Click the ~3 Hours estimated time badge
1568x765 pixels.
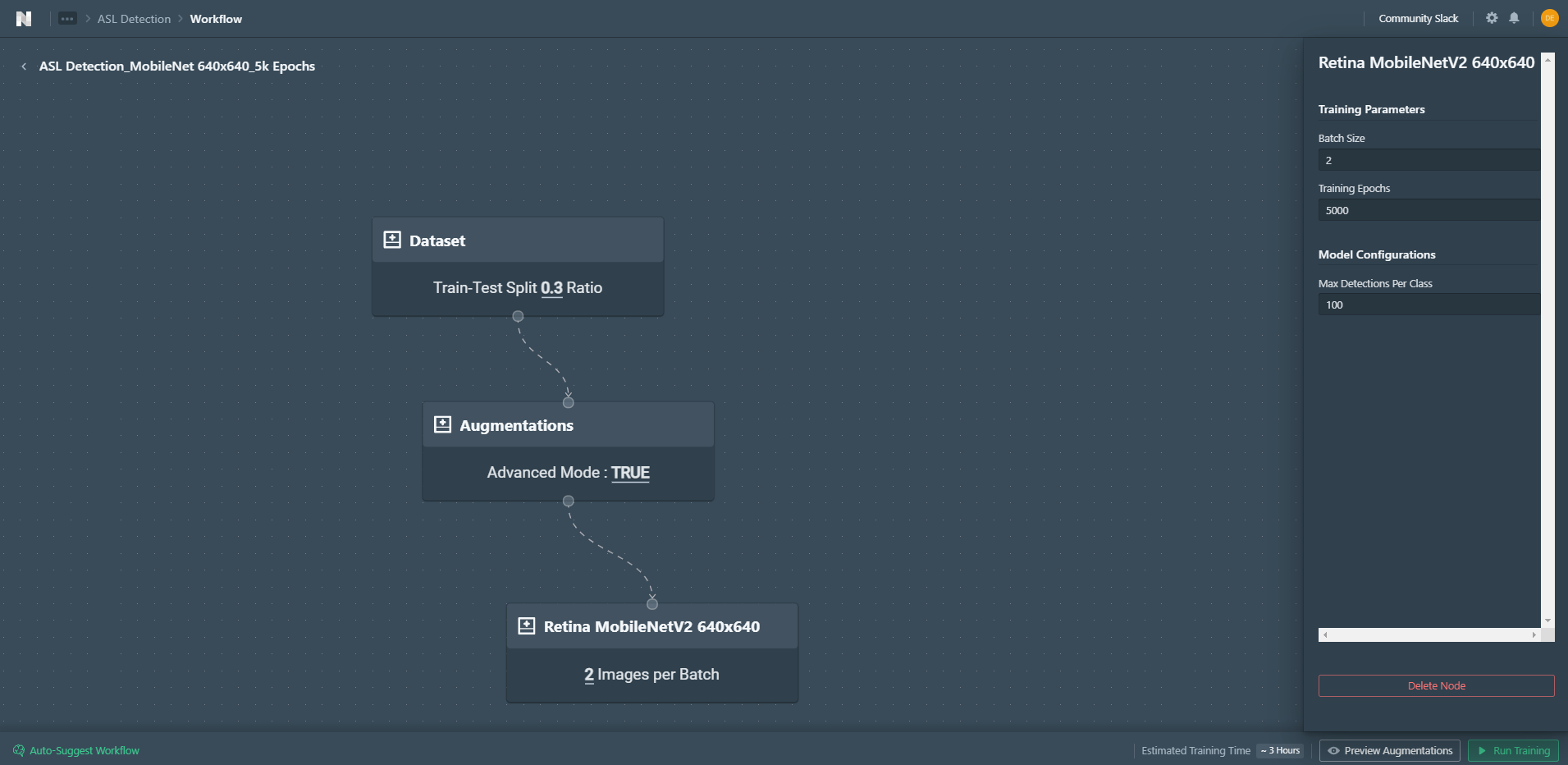1280,750
